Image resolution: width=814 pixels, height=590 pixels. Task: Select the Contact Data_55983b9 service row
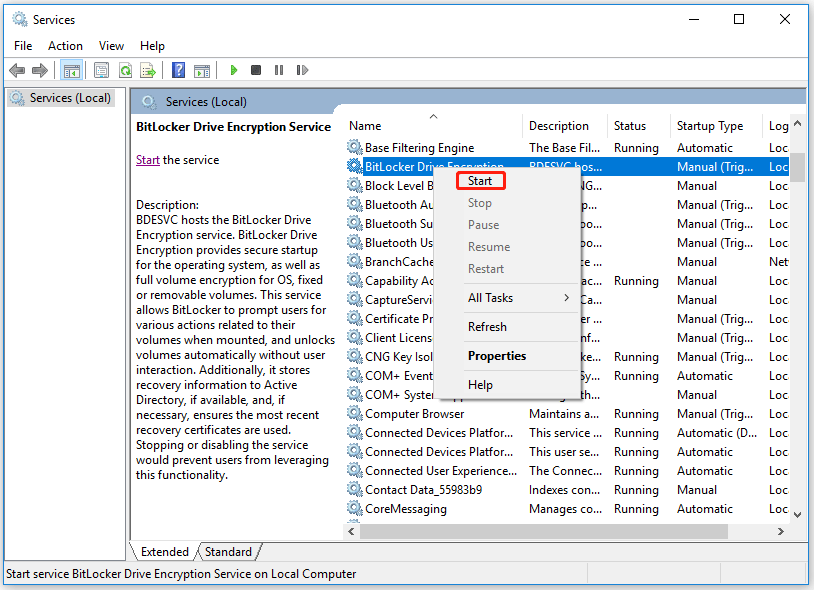pos(567,489)
